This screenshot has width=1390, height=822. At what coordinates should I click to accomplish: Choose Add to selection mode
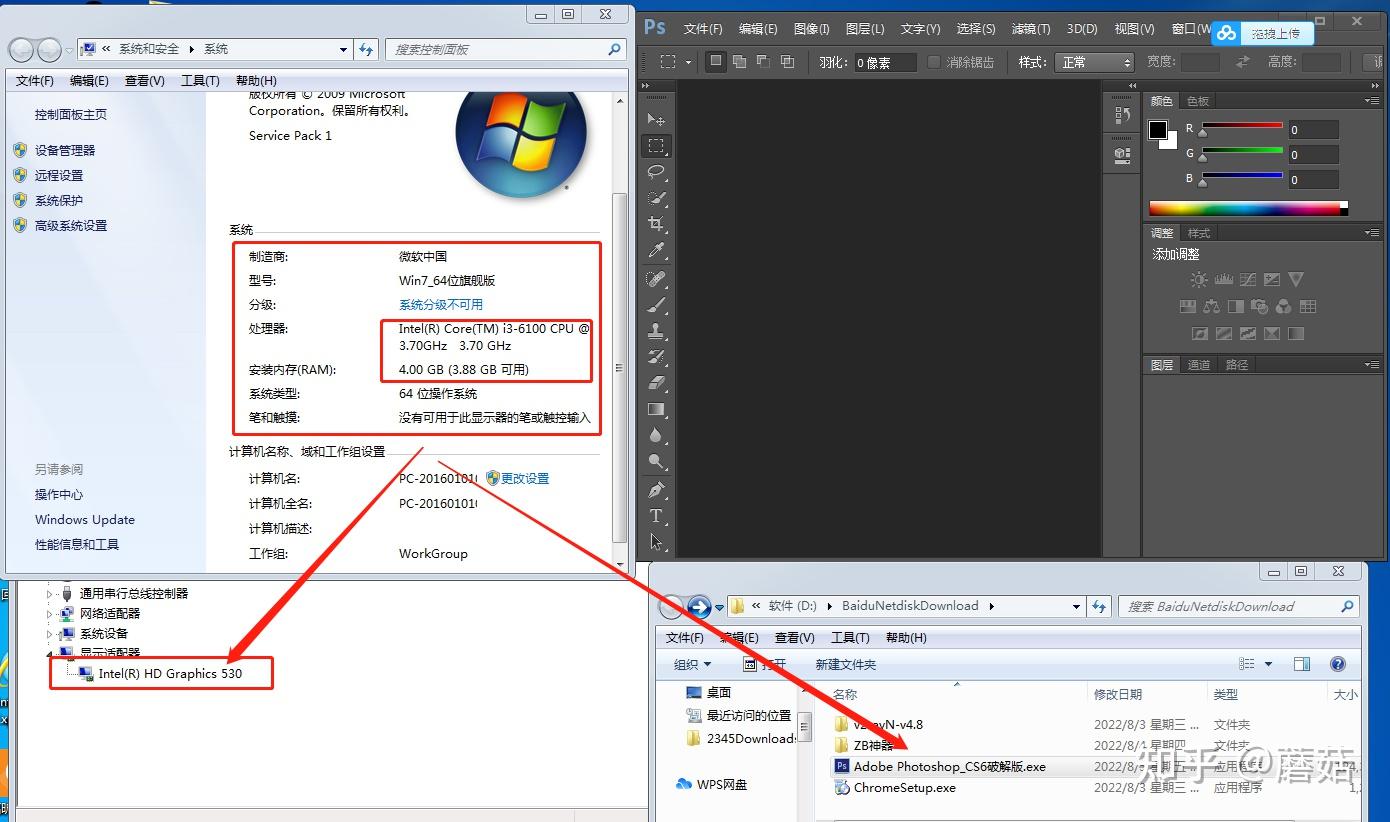coord(739,62)
